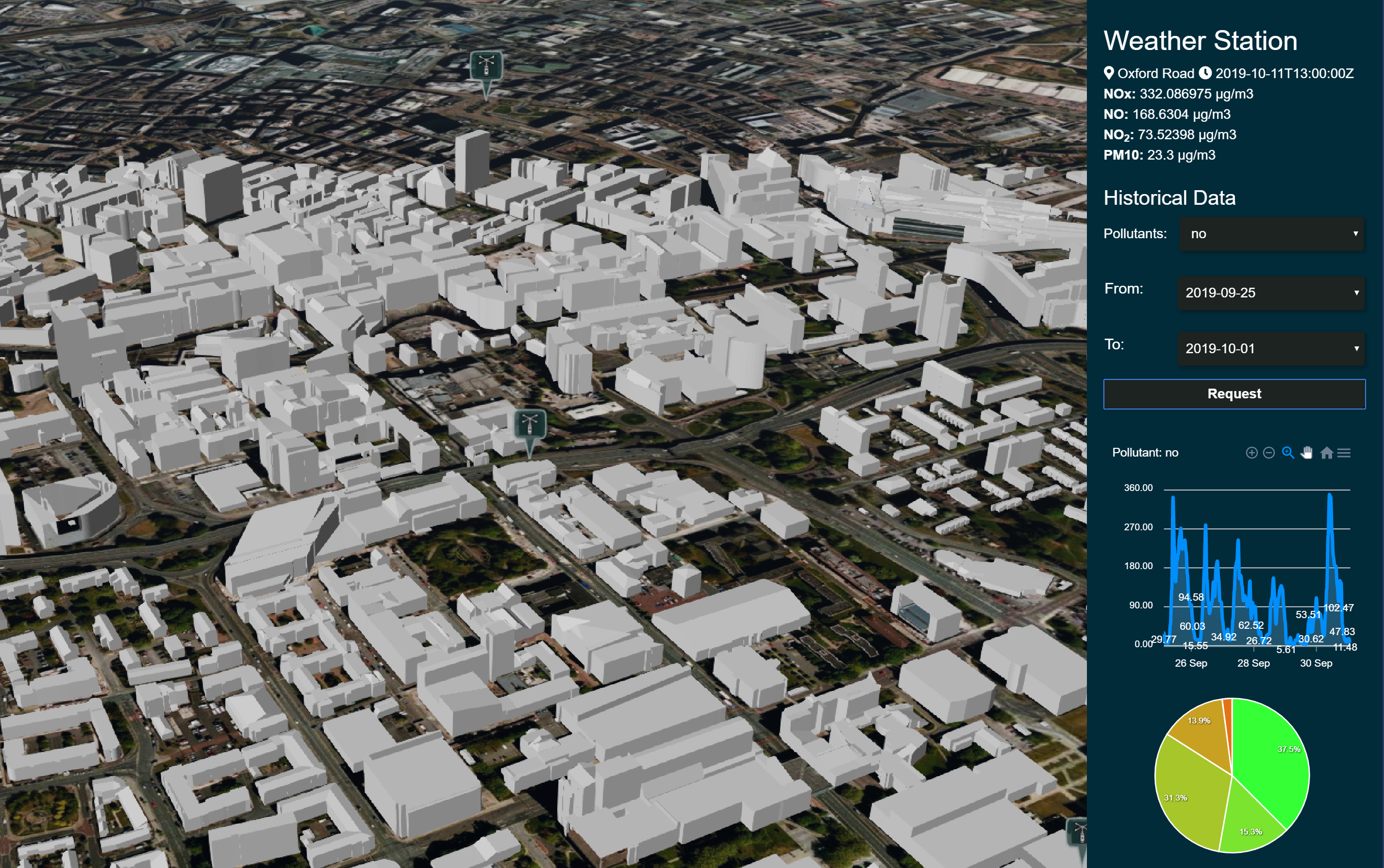Click the 'From:' label
Viewport: 1384px width, 868px height.
click(x=1123, y=289)
